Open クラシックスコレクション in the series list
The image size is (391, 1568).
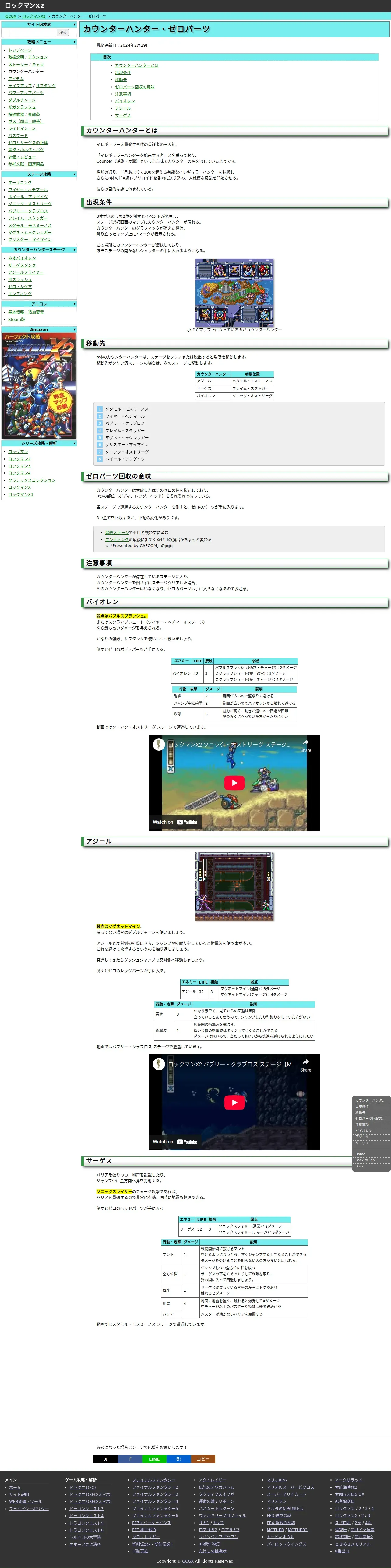click(x=32, y=480)
